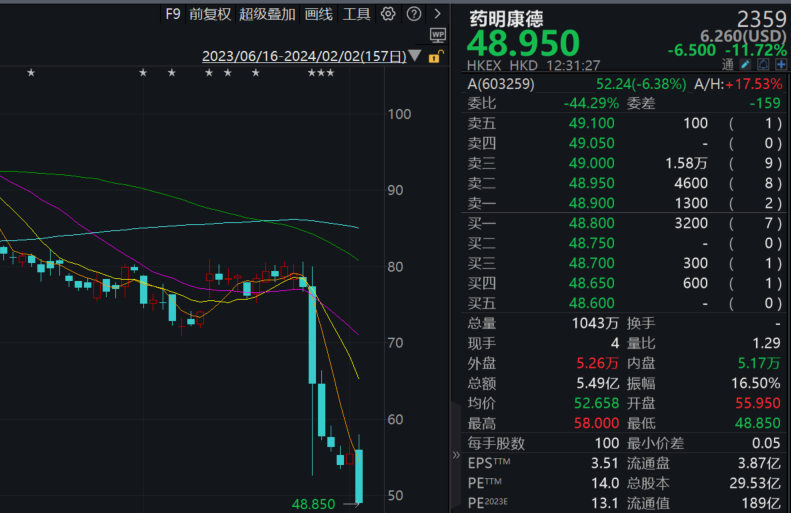Select 买一 price 48.800
The image size is (791, 513).
pos(591,223)
